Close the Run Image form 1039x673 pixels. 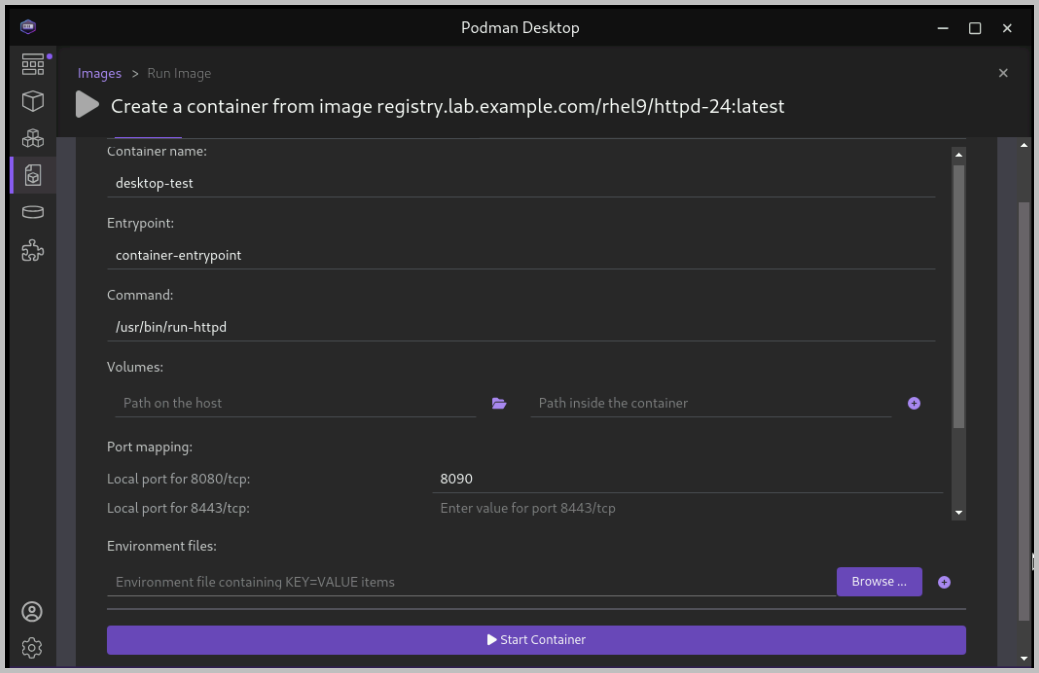[1003, 73]
